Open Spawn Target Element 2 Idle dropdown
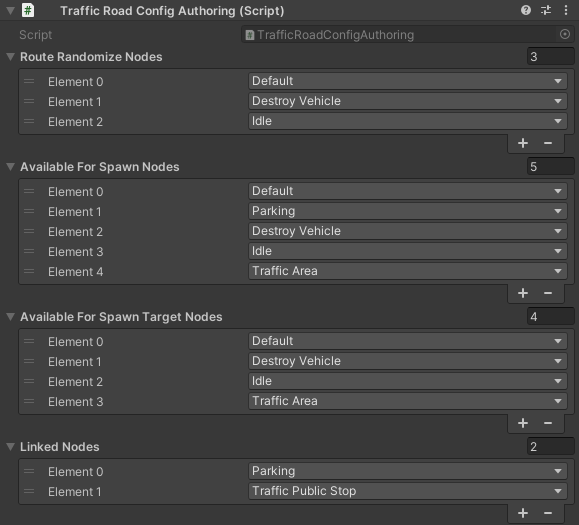This screenshot has height=525, width=579. [408, 381]
